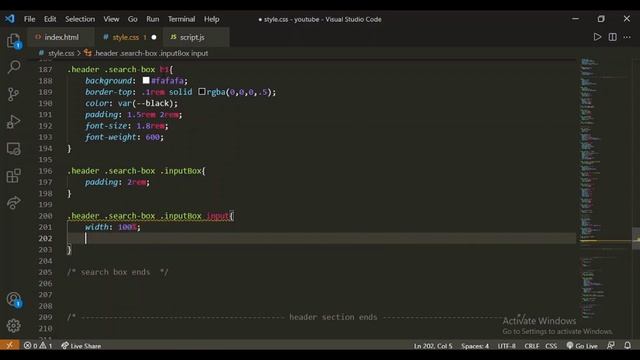
Task: Click 'font-size' property on line 192
Action: (106, 126)
